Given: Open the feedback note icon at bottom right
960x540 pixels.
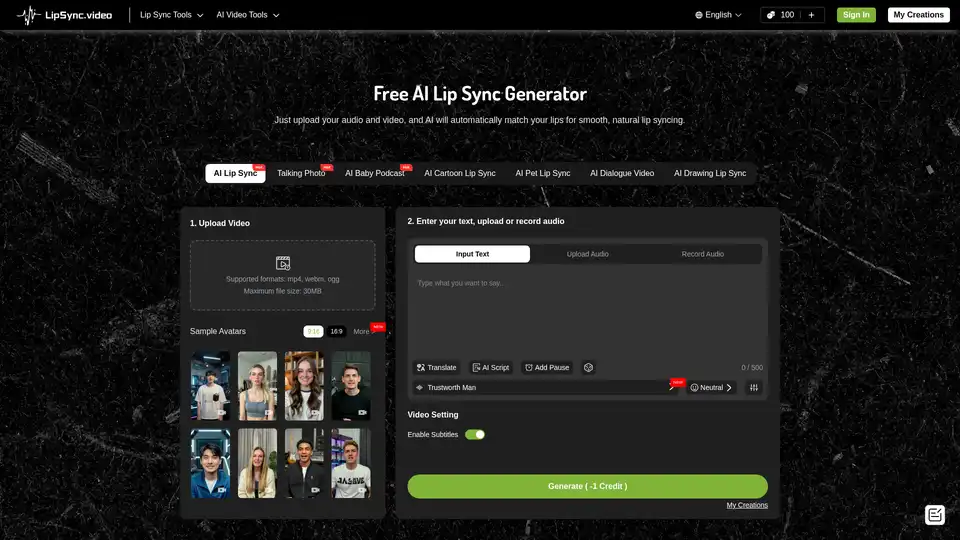Looking at the screenshot, I should point(935,515).
